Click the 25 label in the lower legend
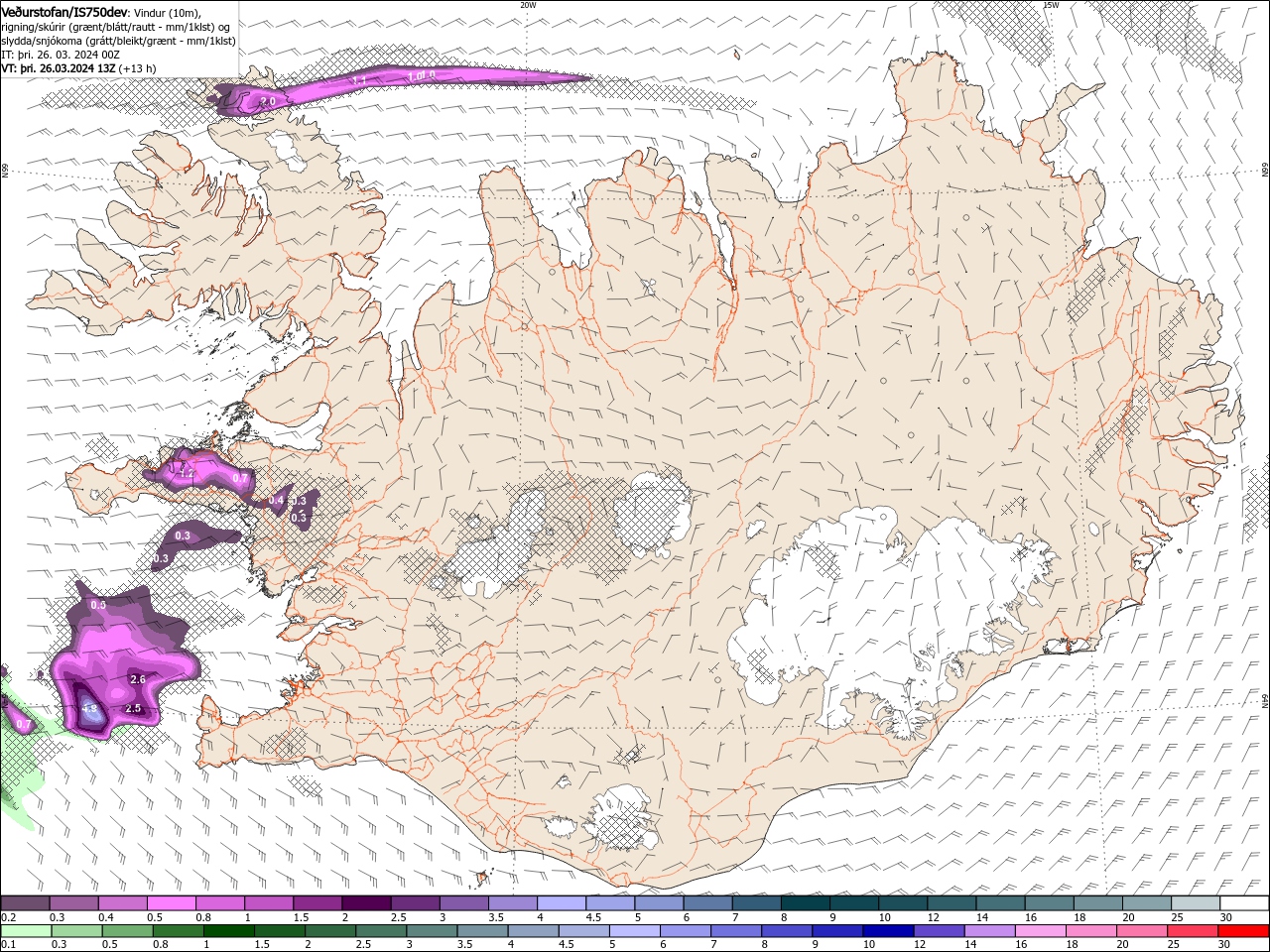This screenshot has height=952, width=1270. pyautogui.click(x=1173, y=945)
